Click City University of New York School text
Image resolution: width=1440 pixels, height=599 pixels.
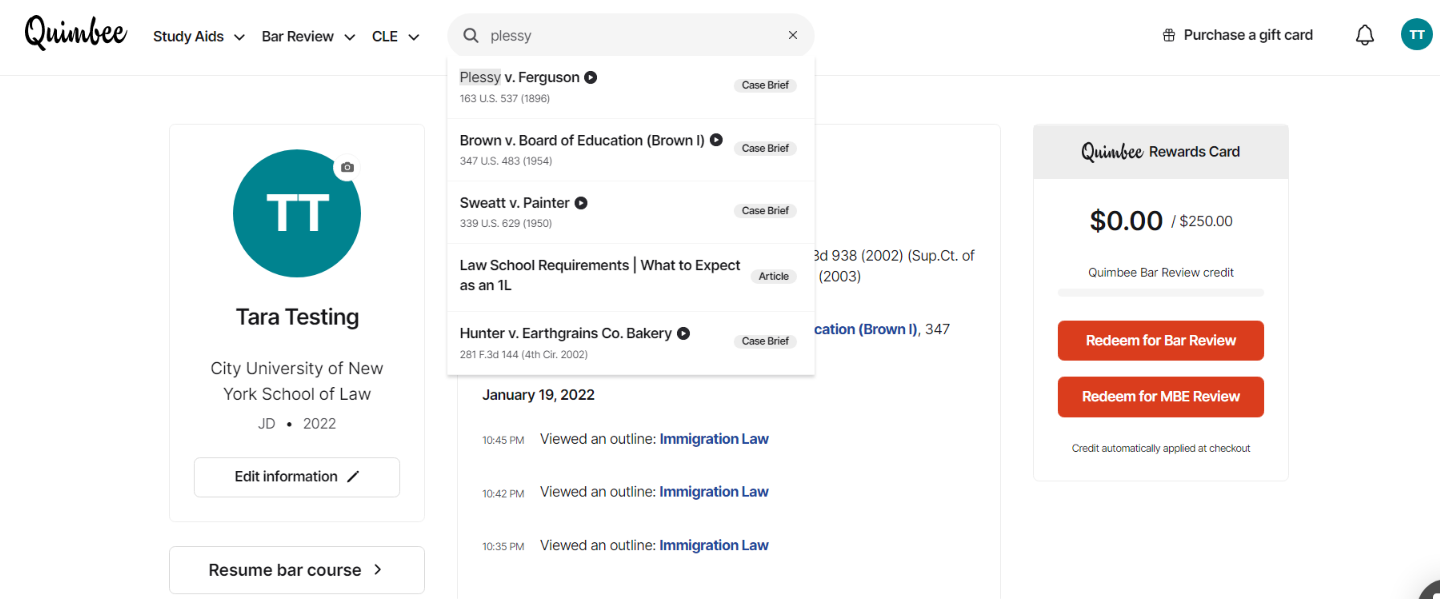tap(297, 381)
